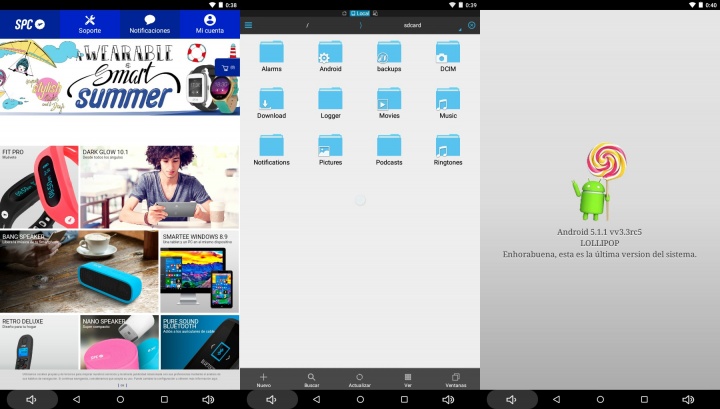Image resolution: width=720 pixels, height=409 pixels.
Task: Tap Nuevo to create a new item
Action: tap(264, 380)
